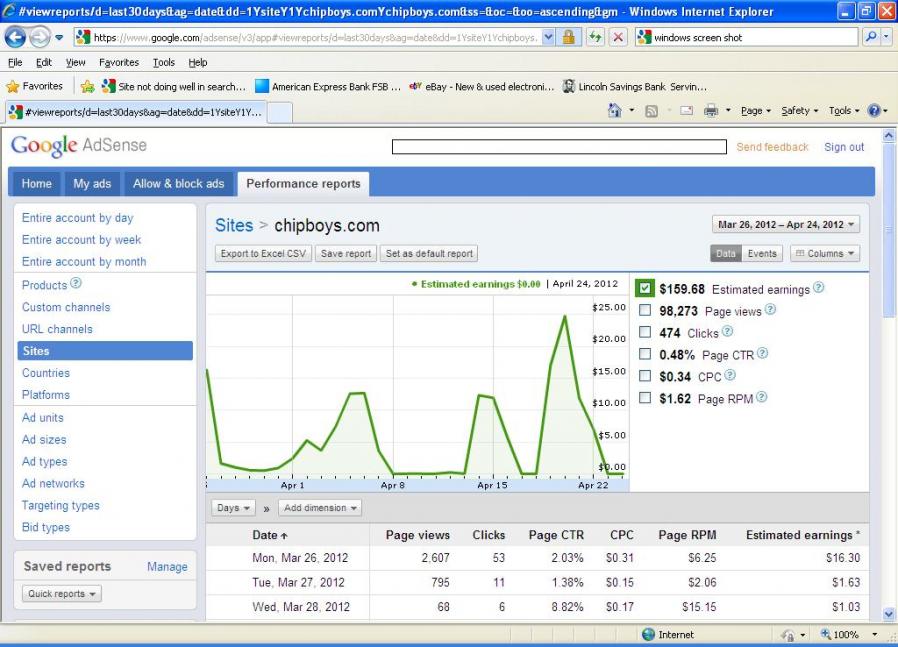
Task: Check the CPC metric checkbox
Action: click(645, 376)
